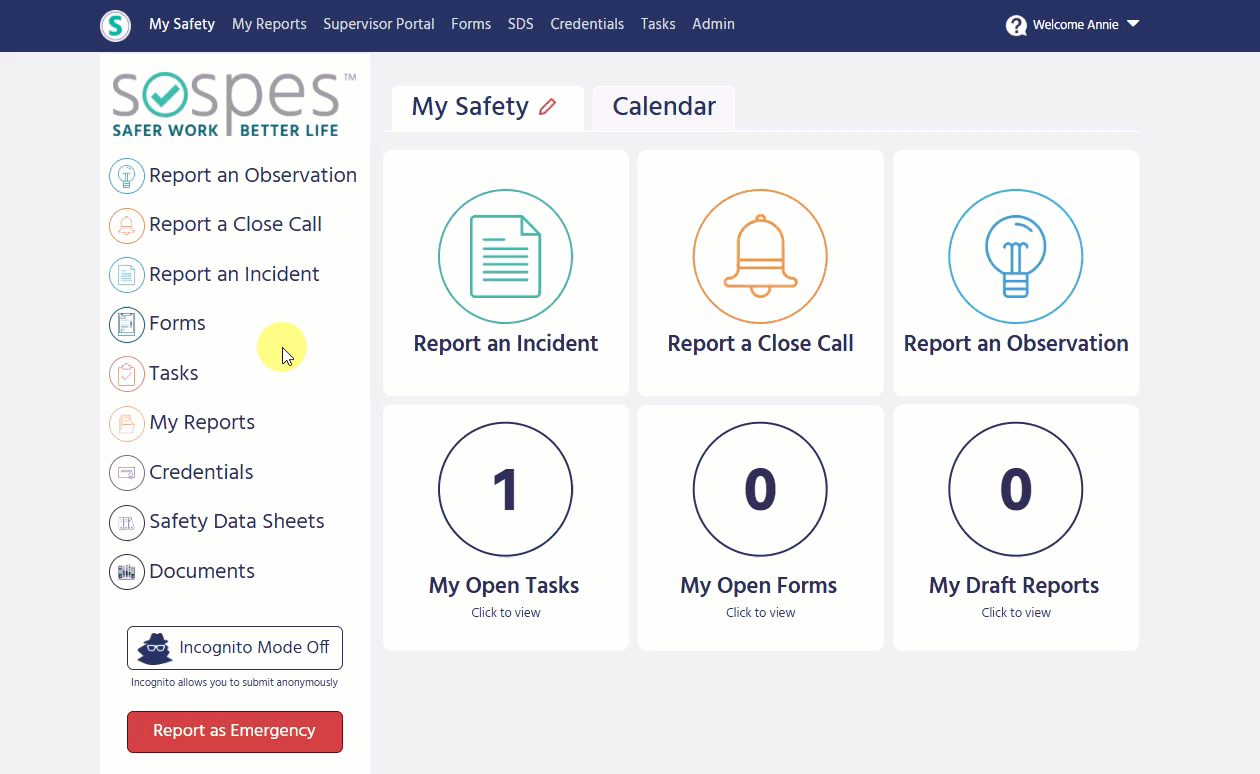Toggle the Incognito Mode Off button
Viewport: 1260px width, 774px height.
(235, 648)
